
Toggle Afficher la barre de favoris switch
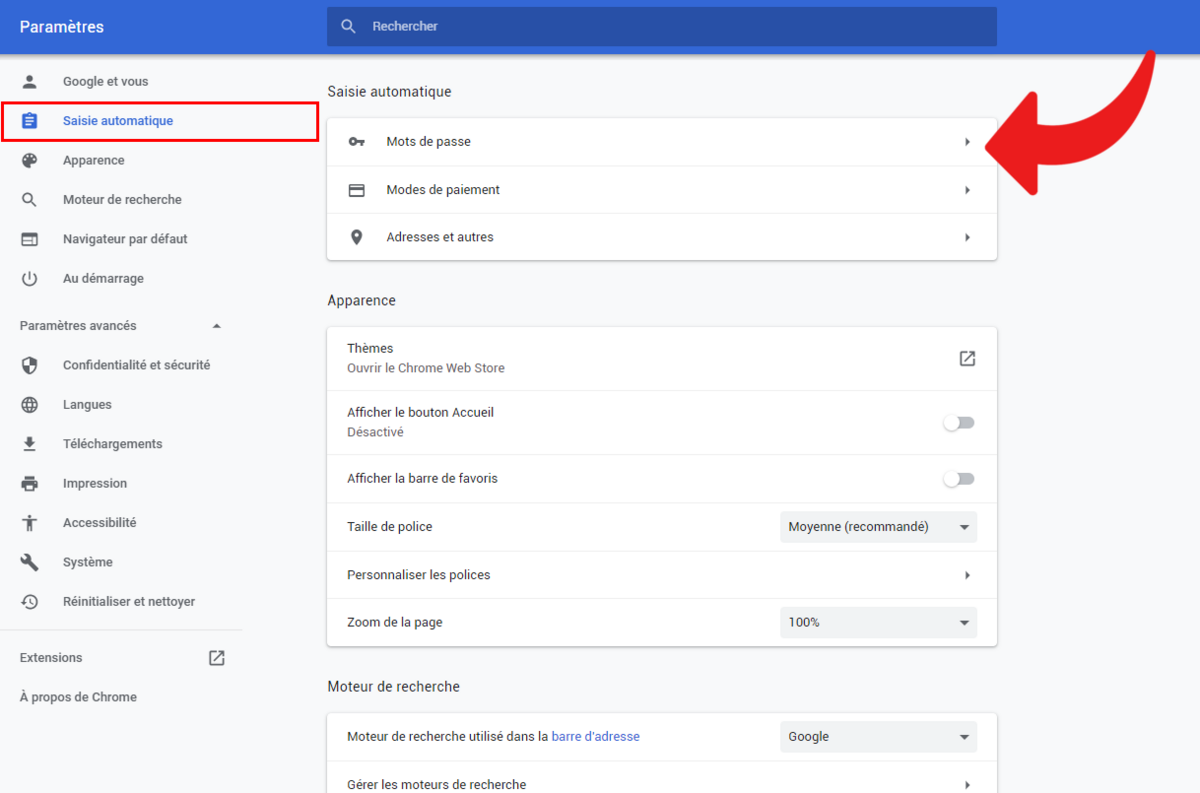click(959, 479)
